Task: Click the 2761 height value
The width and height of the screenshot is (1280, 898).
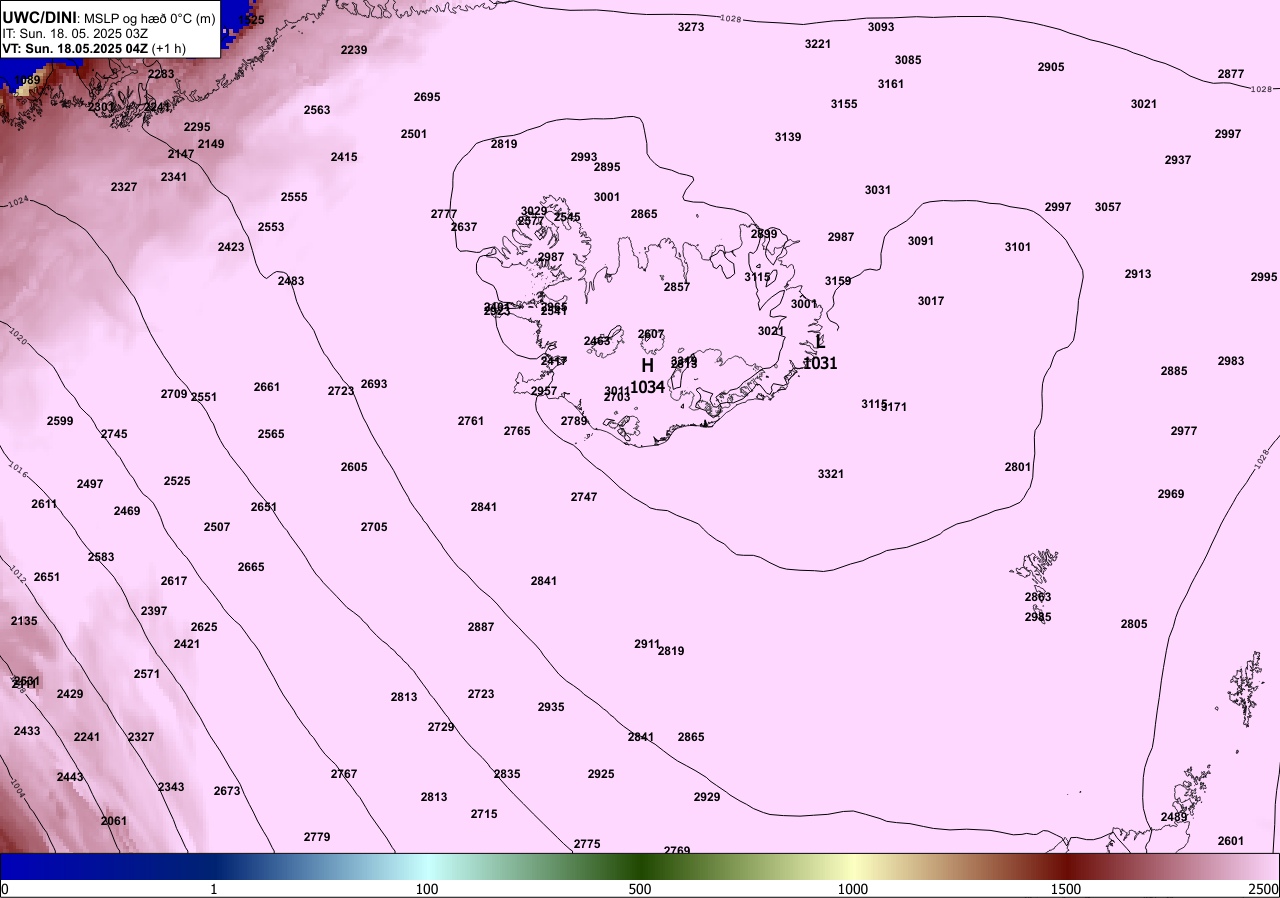Action: 471,421
